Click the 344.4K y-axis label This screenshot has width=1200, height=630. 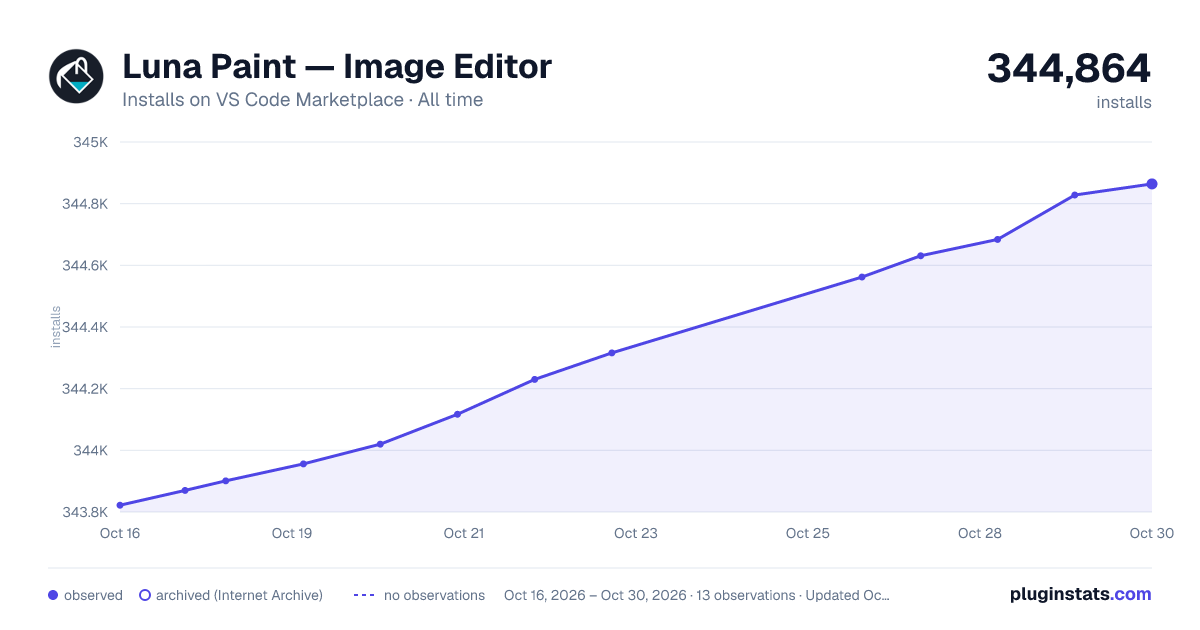click(85, 327)
